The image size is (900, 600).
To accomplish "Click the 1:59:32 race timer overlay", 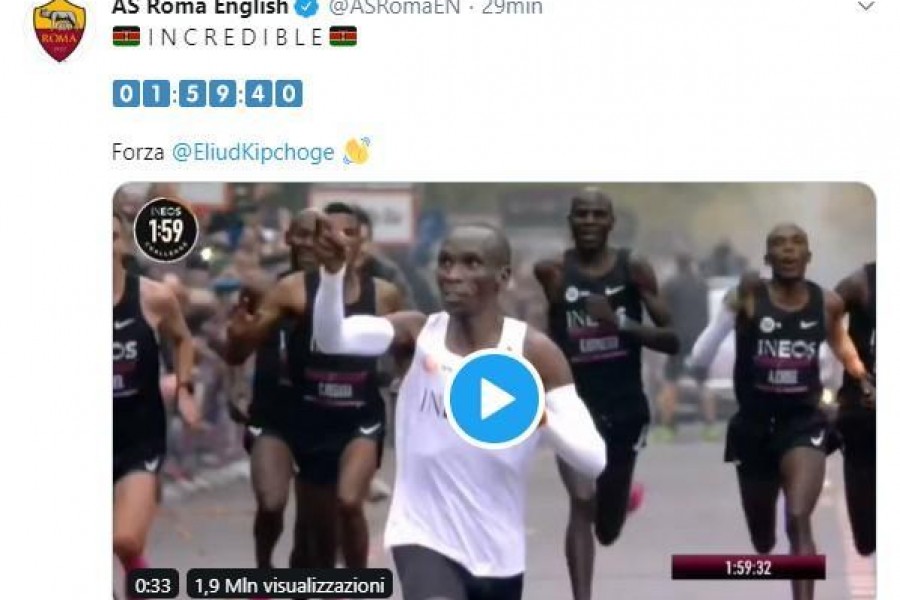I will pos(748,567).
